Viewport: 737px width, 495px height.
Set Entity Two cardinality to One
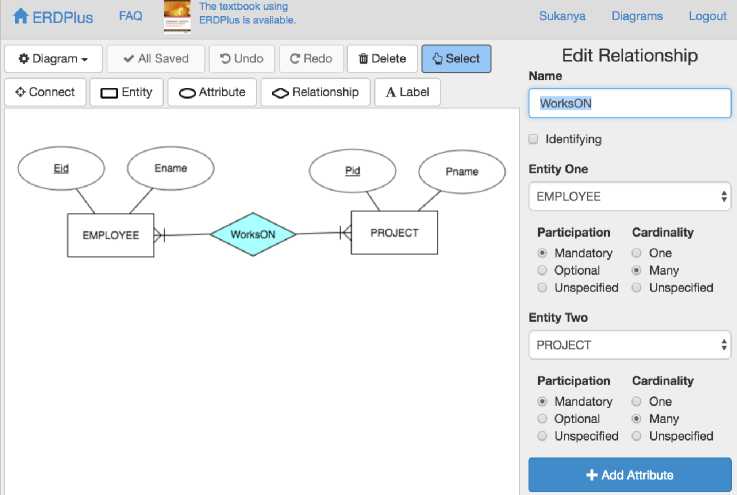(637, 401)
